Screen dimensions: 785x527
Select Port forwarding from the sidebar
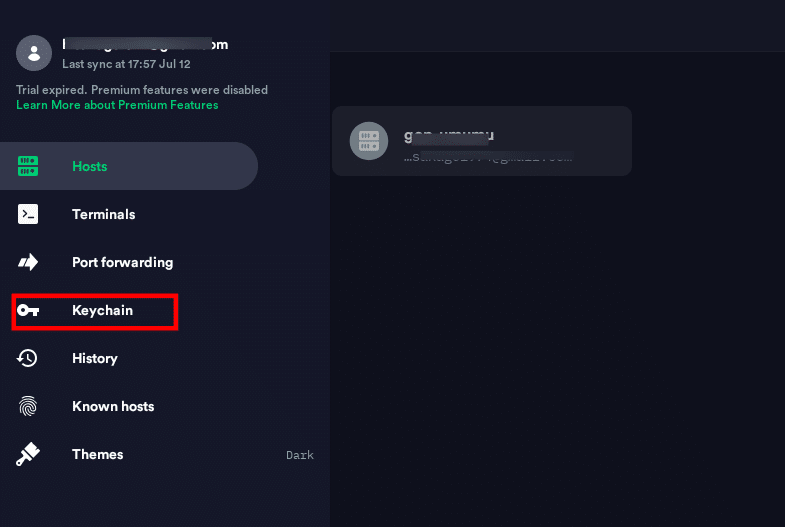pyautogui.click(x=122, y=262)
